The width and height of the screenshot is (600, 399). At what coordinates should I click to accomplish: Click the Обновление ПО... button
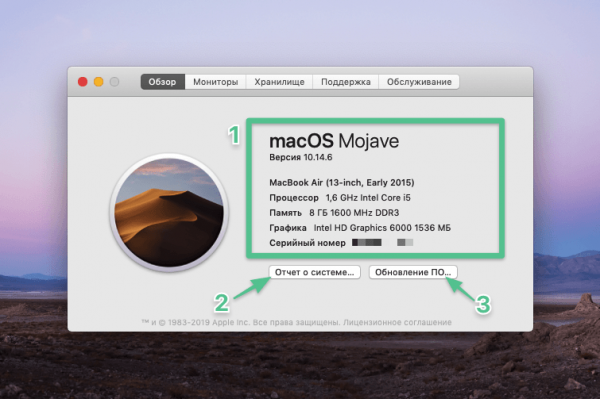413,272
